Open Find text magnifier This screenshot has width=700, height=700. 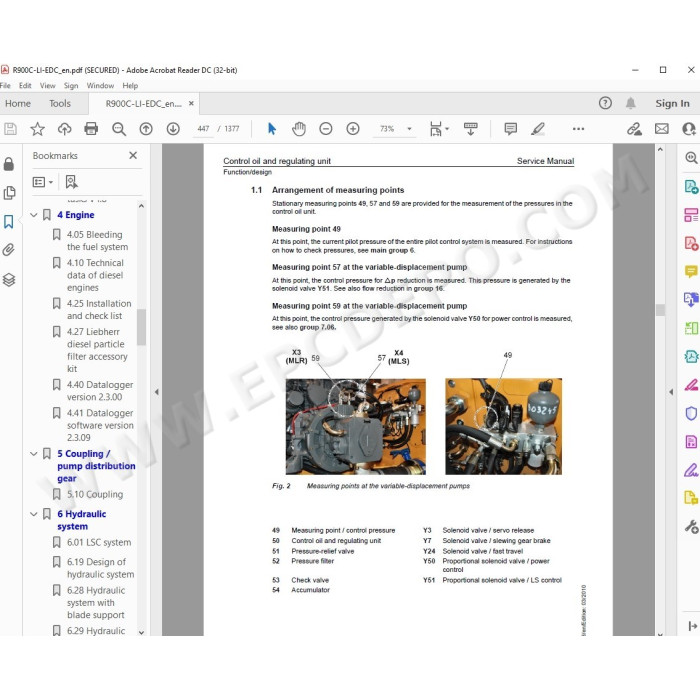119,129
